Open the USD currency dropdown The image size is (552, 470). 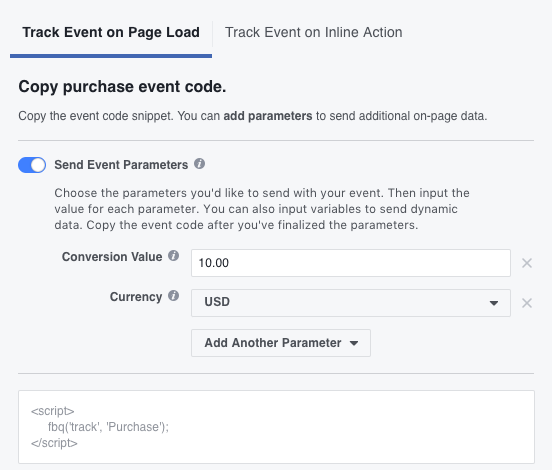coord(351,303)
